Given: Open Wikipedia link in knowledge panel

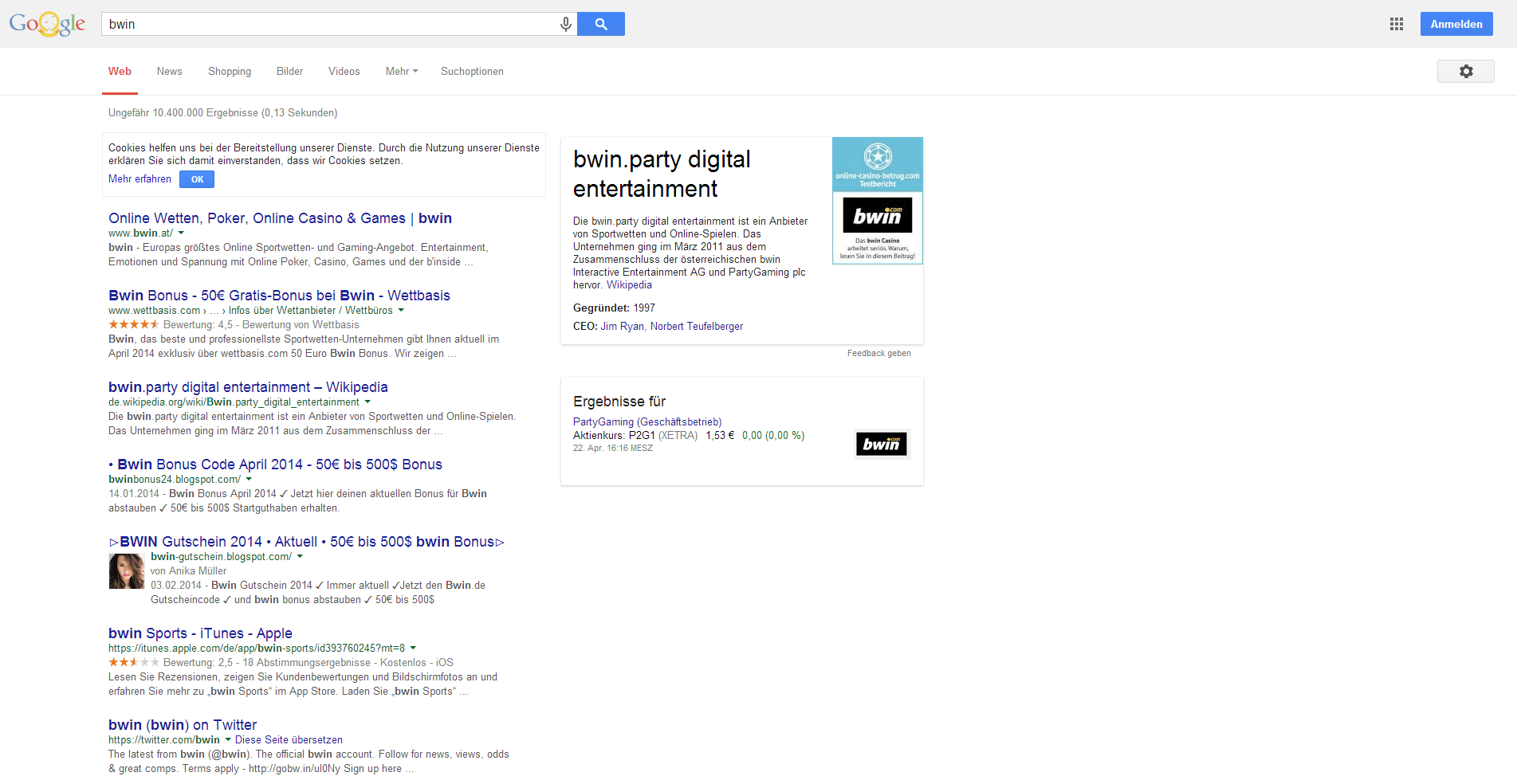Looking at the screenshot, I should [x=629, y=285].
